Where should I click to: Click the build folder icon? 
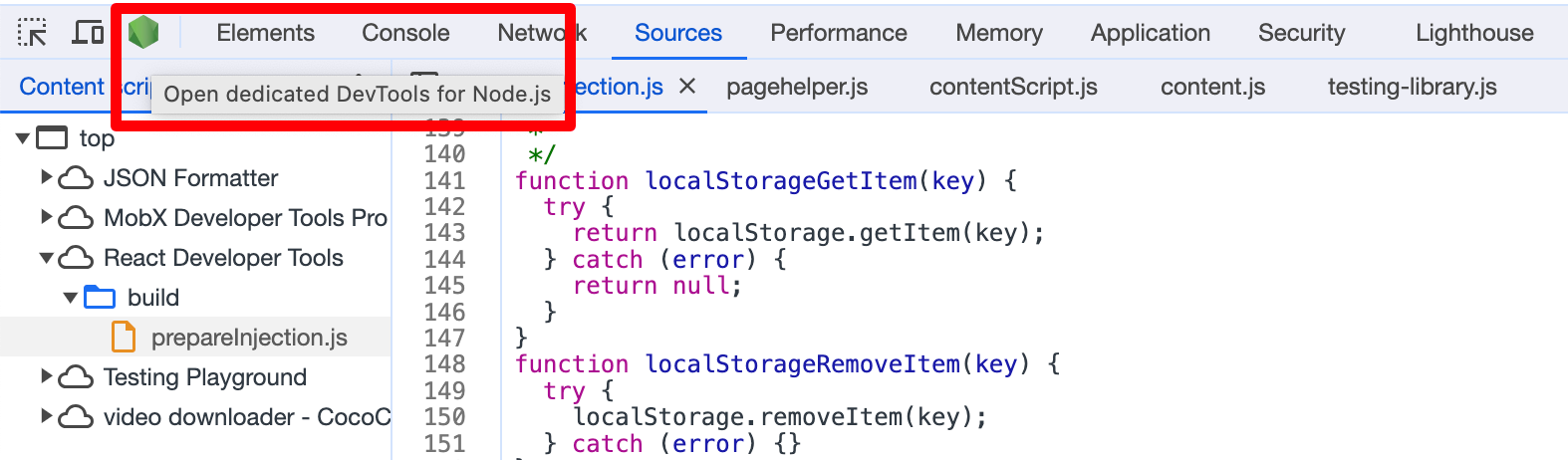point(100,298)
